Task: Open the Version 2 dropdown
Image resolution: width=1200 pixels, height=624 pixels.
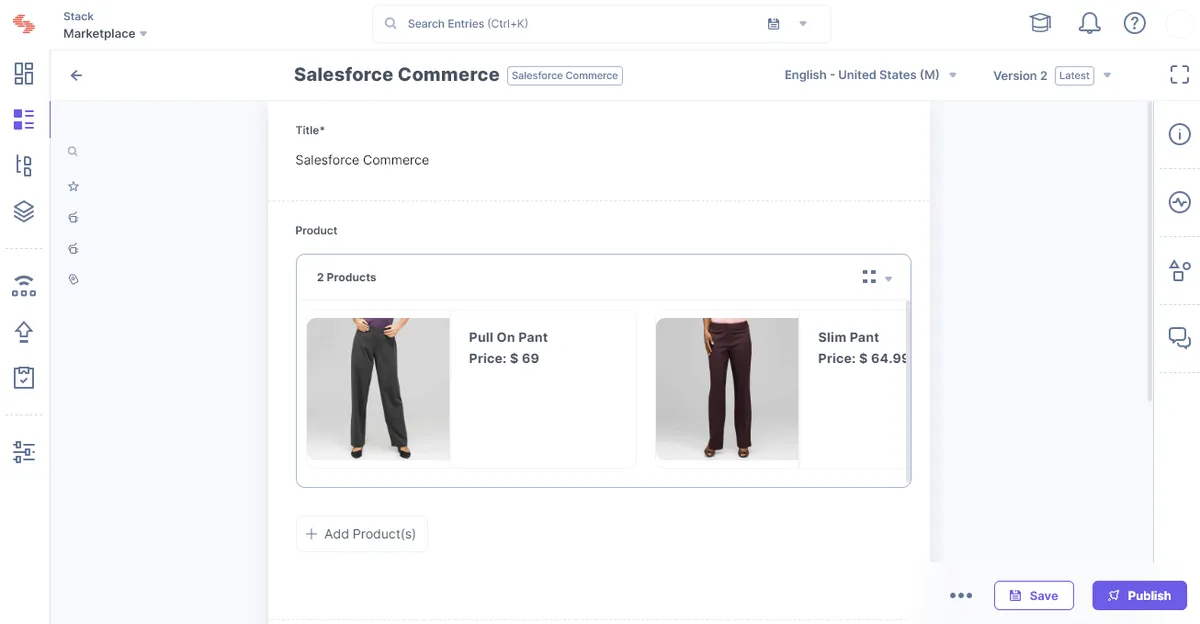Action: pyautogui.click(x=1052, y=75)
